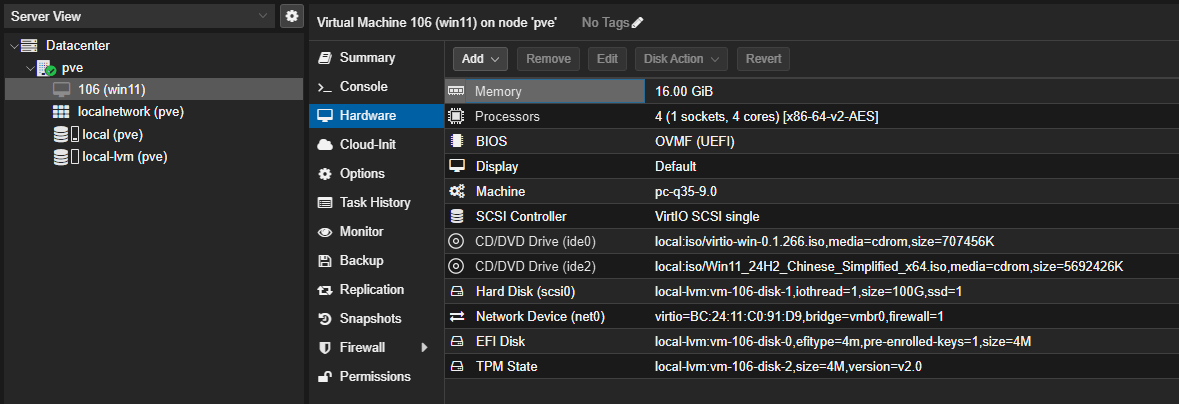Screen dimensions: 1179x404
Task: Click the Datacenter server icon in tree
Action: point(29,45)
